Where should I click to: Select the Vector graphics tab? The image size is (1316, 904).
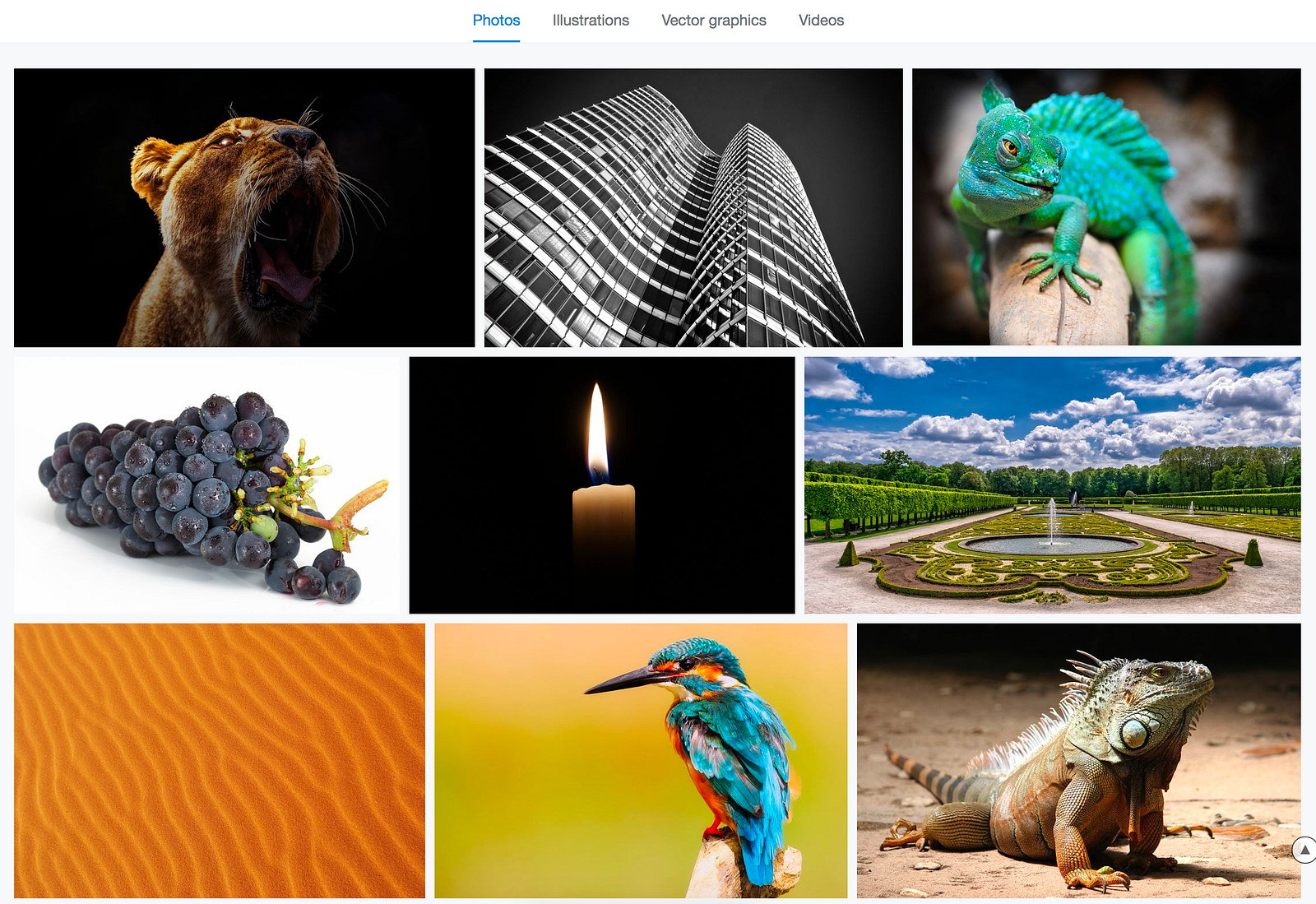coord(714,21)
